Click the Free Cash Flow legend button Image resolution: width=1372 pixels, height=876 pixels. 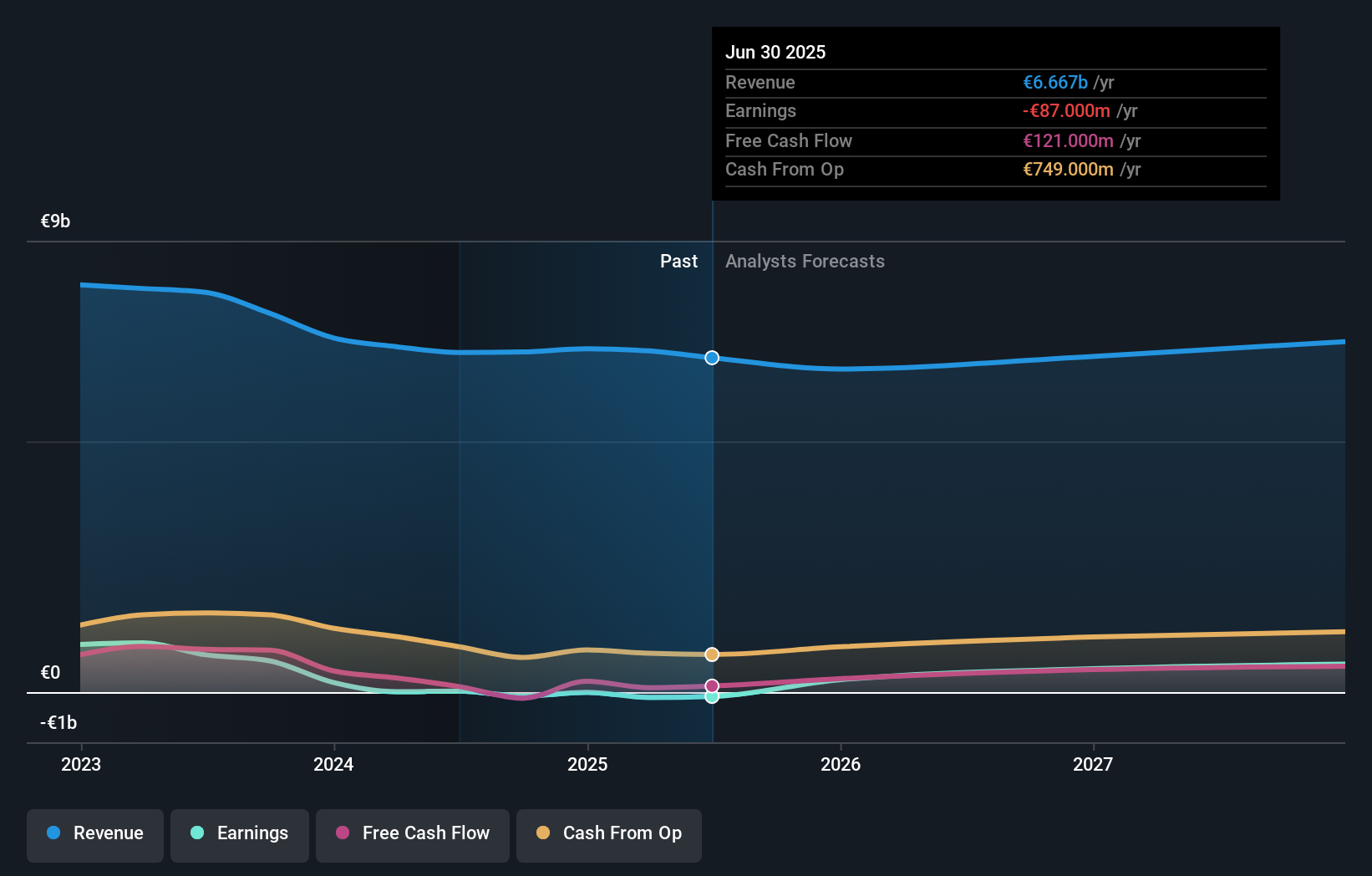[x=412, y=835]
